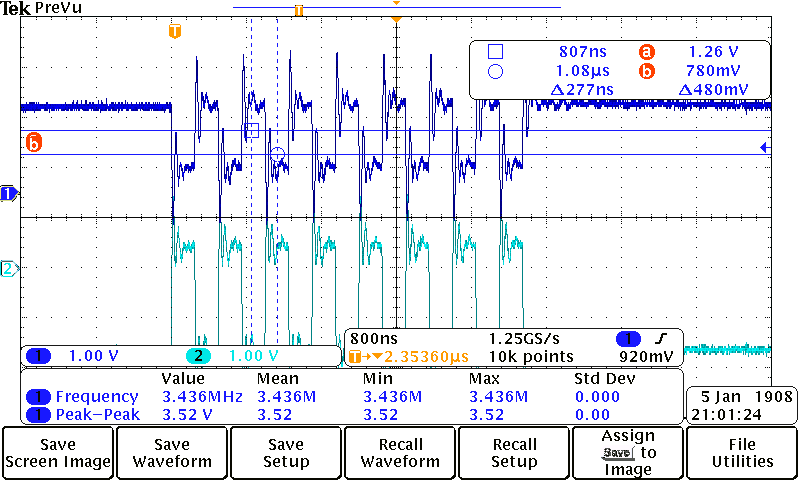This screenshot has height=480, width=800.
Task: Click the channel 1 scale badge showing 1.00 V
Action: point(38,355)
